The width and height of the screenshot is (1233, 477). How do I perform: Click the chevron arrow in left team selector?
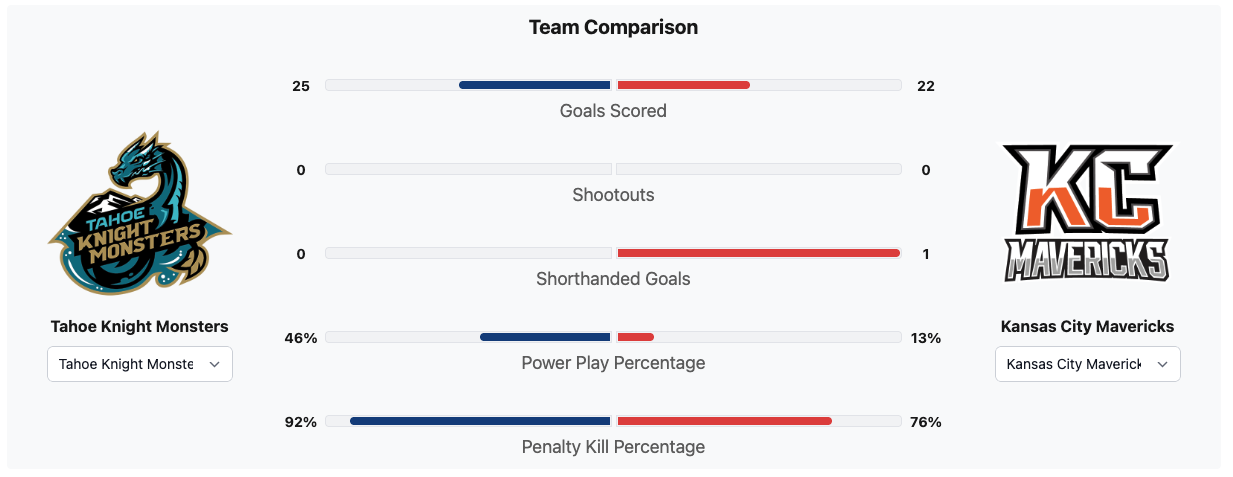pyautogui.click(x=214, y=365)
